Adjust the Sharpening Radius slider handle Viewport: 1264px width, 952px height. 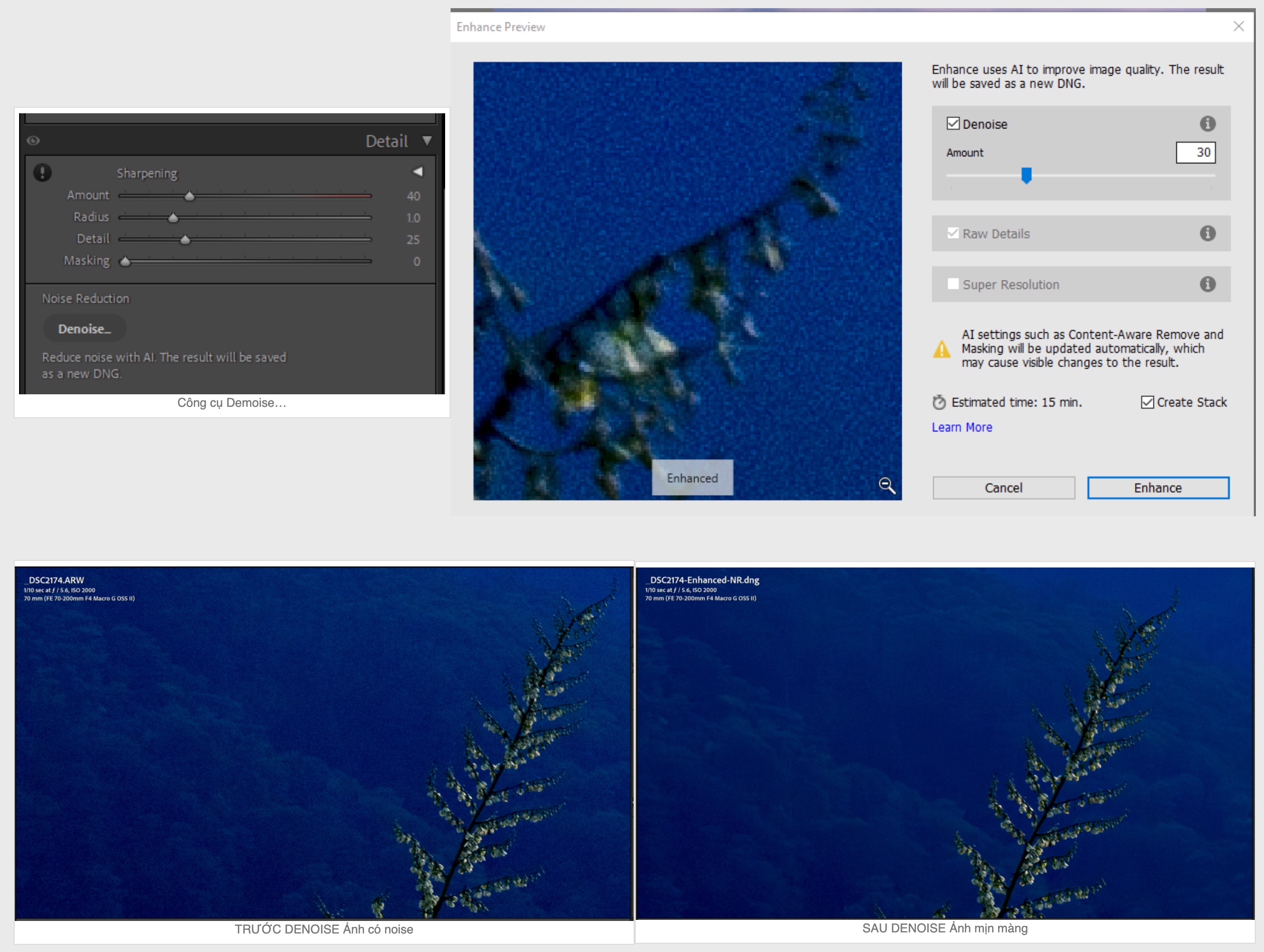tap(173, 218)
